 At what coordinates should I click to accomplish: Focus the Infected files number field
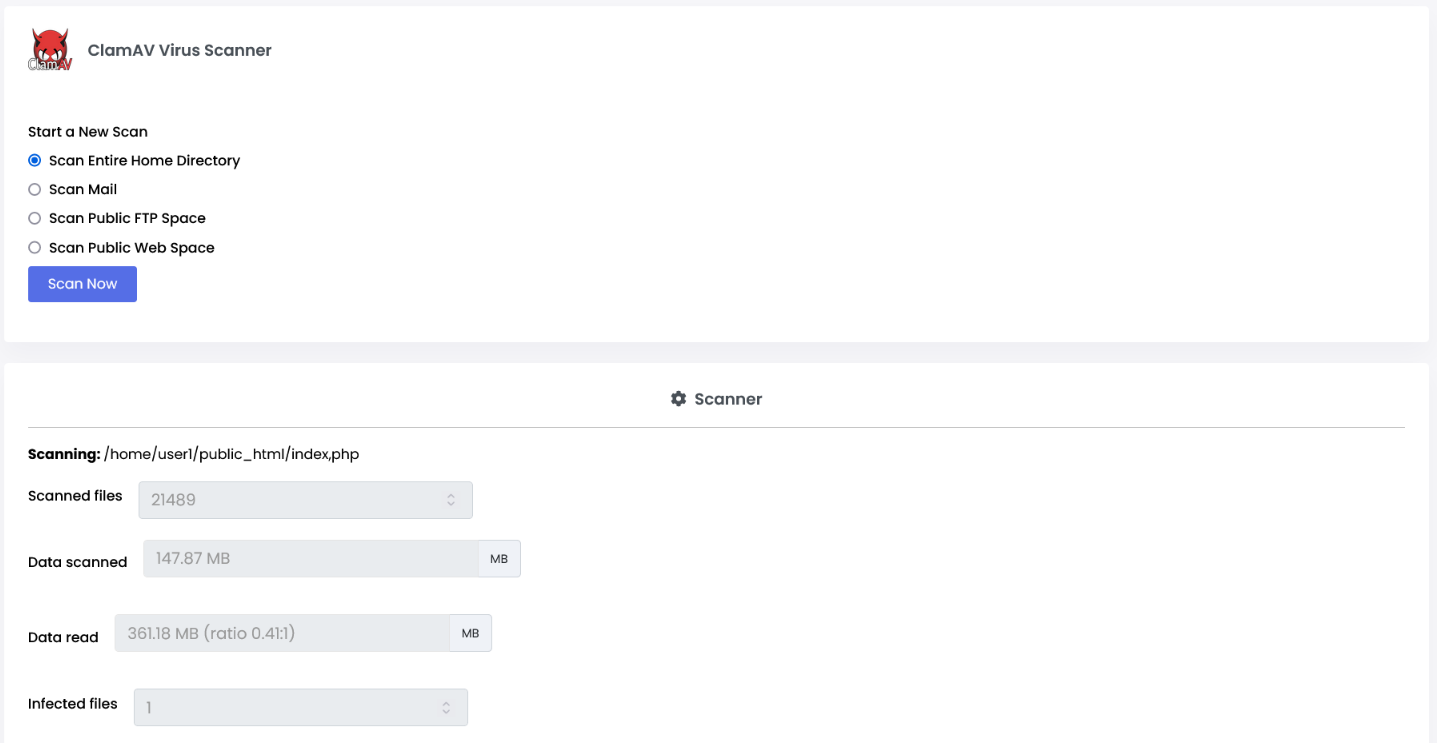tap(285, 708)
